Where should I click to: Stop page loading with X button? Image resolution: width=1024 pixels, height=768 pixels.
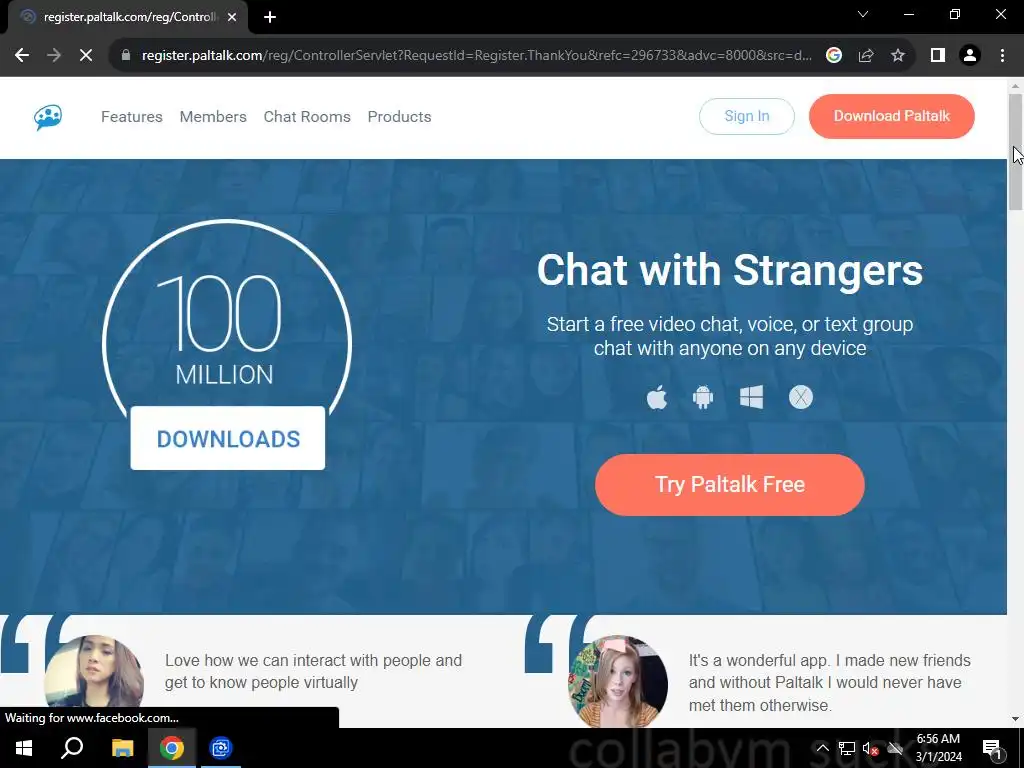pos(86,56)
